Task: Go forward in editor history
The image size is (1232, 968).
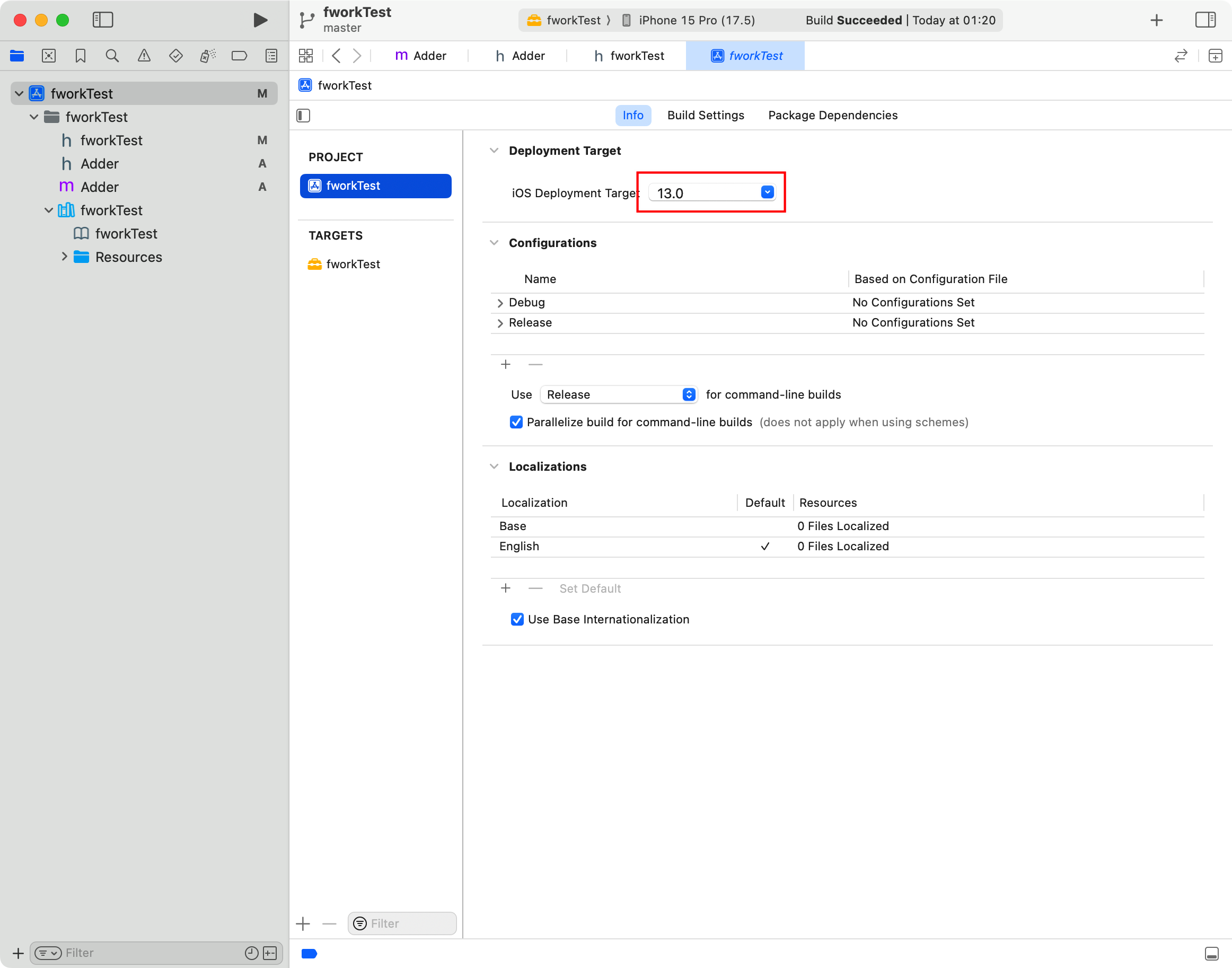Action: [356, 56]
